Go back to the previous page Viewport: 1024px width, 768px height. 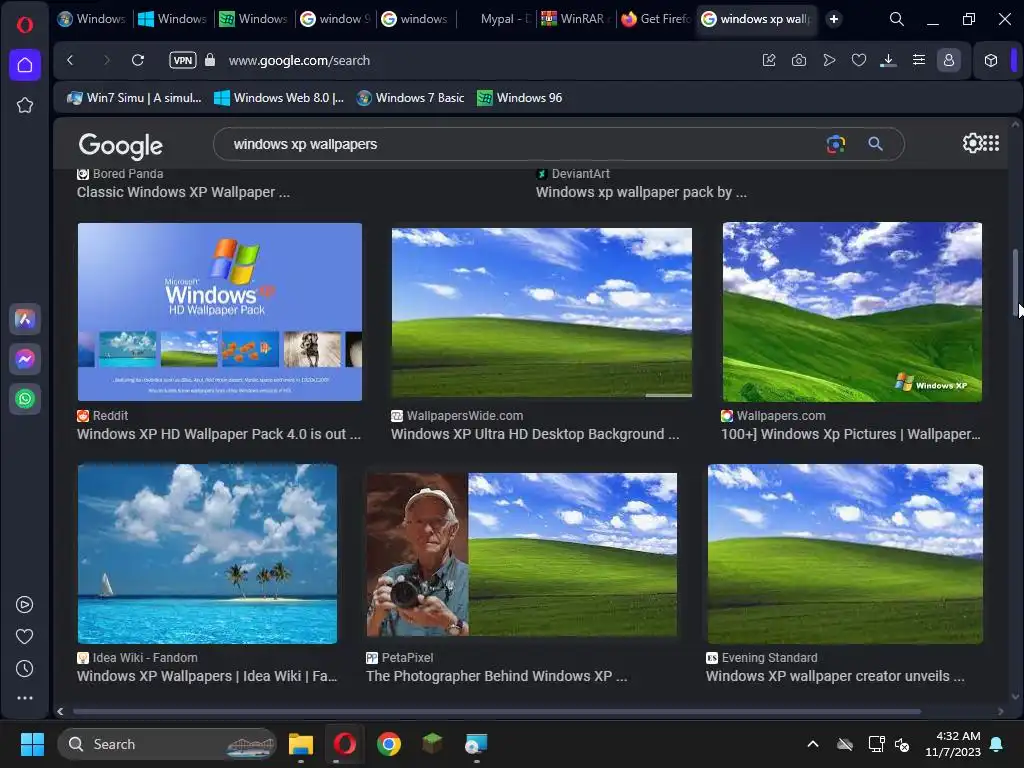pyautogui.click(x=71, y=60)
